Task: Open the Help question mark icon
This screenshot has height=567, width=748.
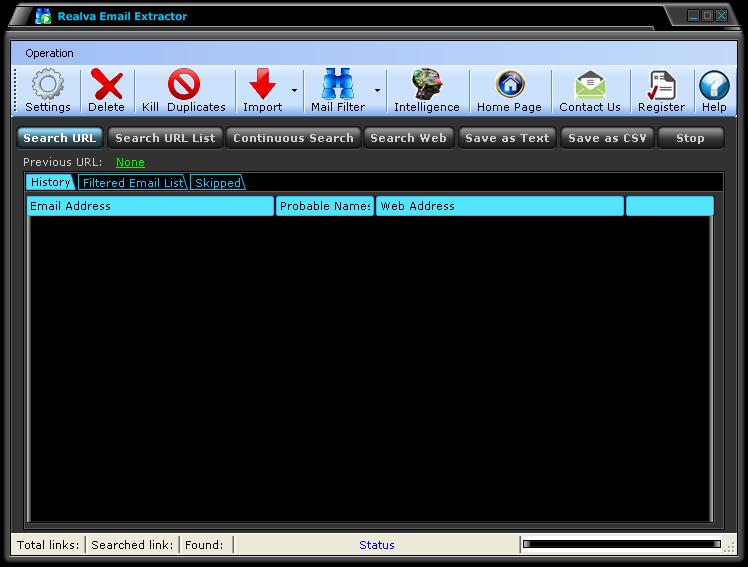Action: point(714,91)
